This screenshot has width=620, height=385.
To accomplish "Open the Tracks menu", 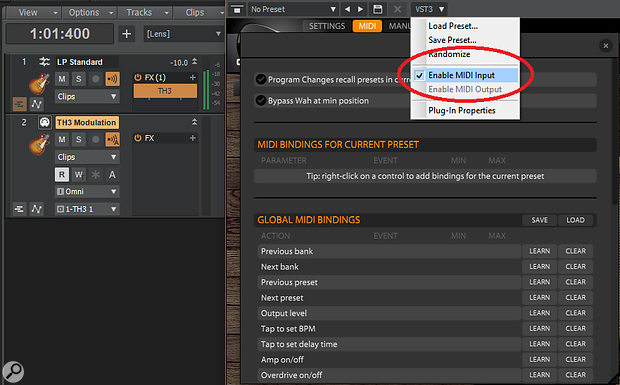I will coord(146,13).
